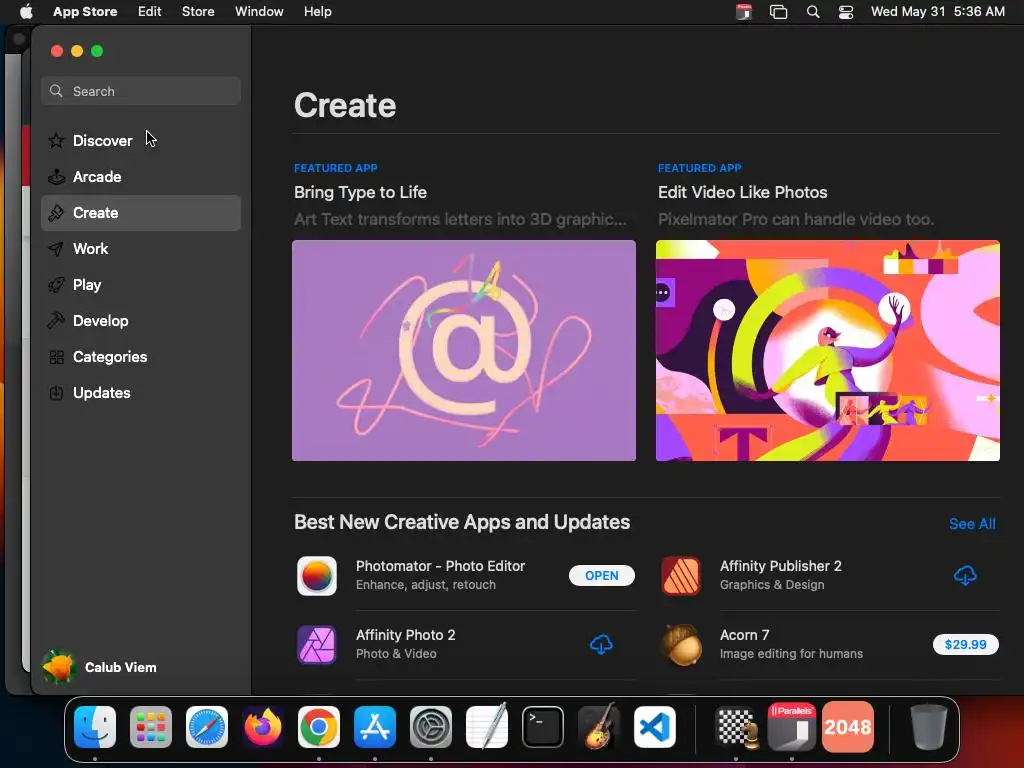Launch Firefox from the Dock

pos(263,727)
